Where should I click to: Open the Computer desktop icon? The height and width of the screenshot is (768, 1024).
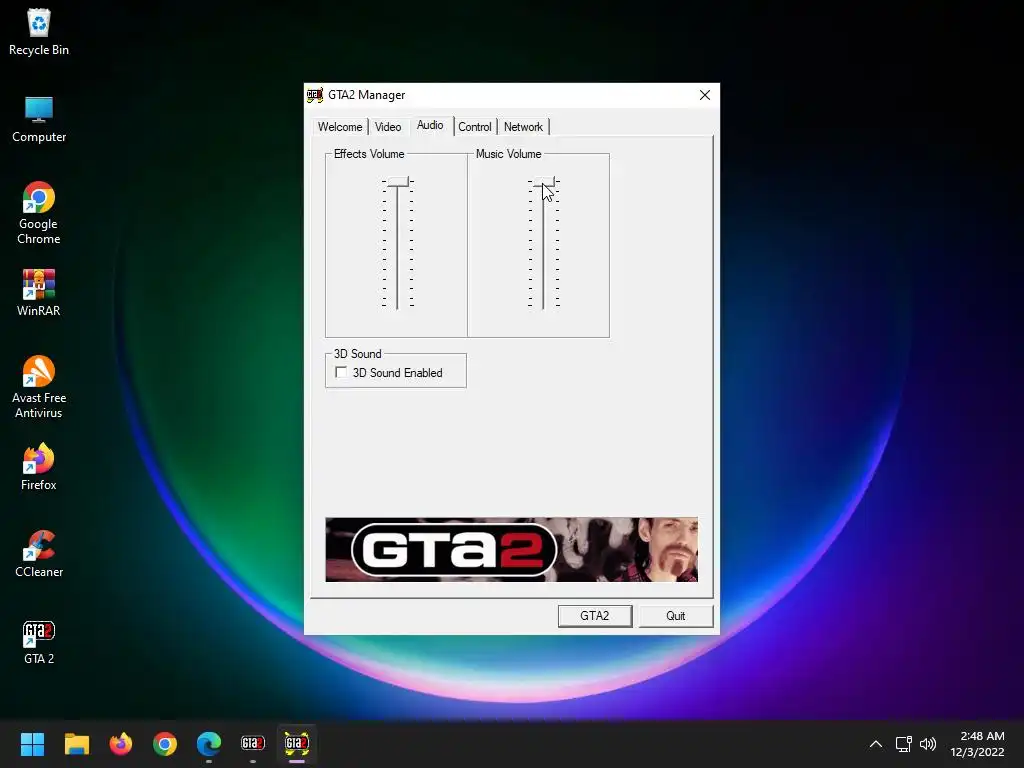39,120
